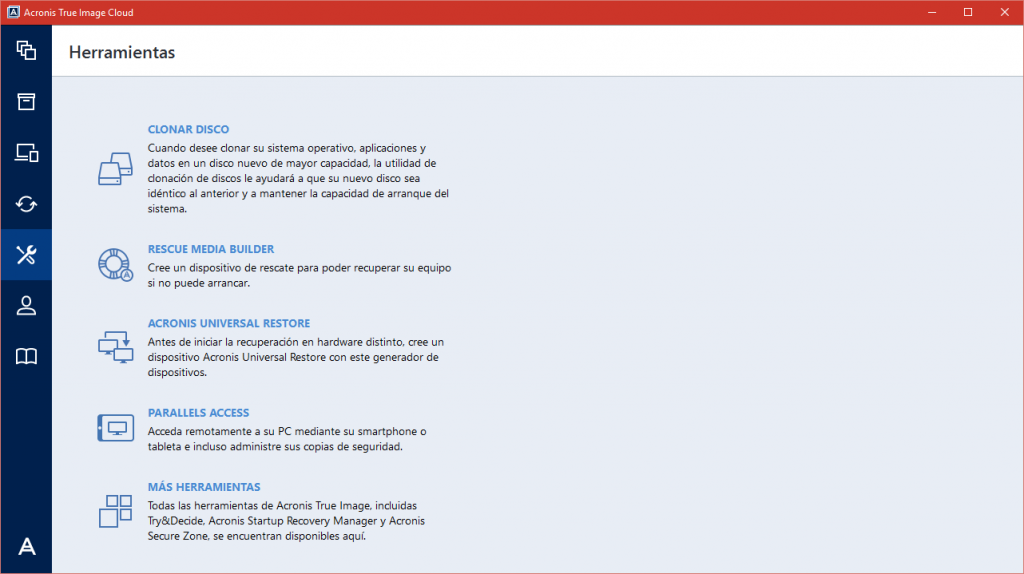Click the 'Cuando desee clonar su sistema' description

coord(298,178)
